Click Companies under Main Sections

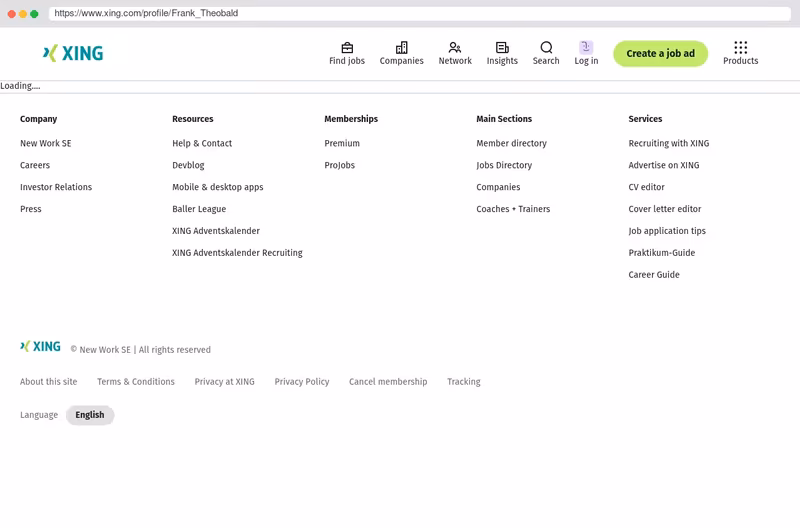[498, 187]
